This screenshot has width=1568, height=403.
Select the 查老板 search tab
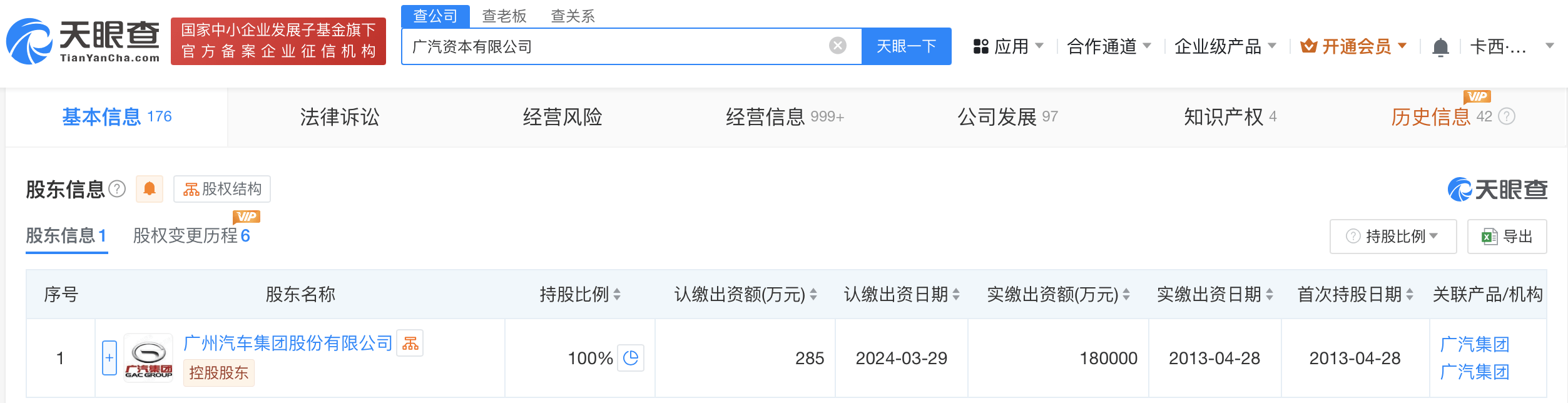point(504,16)
